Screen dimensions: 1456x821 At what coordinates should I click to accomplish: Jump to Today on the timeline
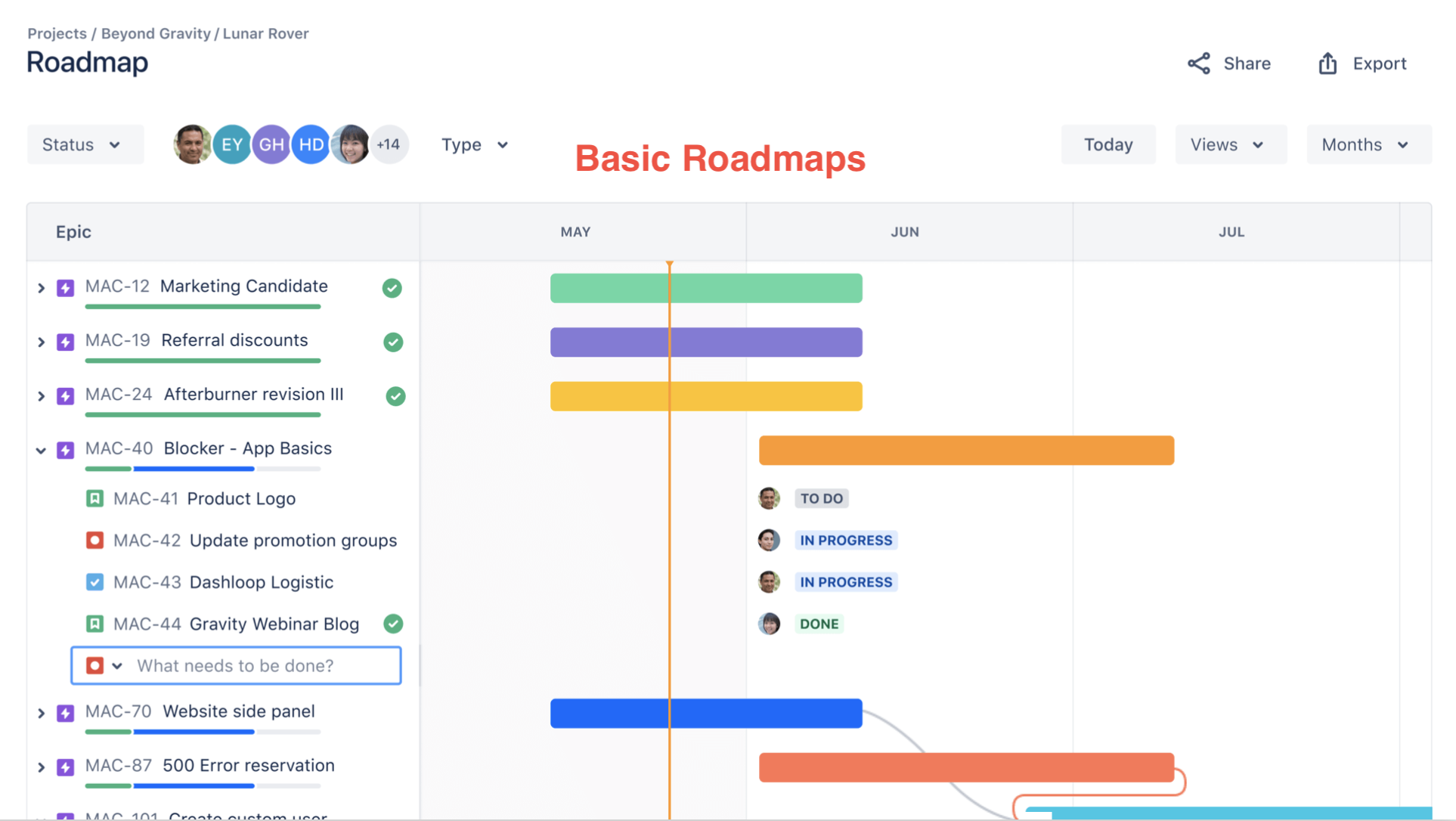point(1107,144)
